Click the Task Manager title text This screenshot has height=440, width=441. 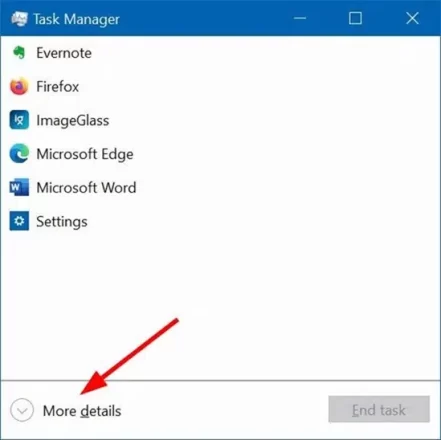point(76,19)
